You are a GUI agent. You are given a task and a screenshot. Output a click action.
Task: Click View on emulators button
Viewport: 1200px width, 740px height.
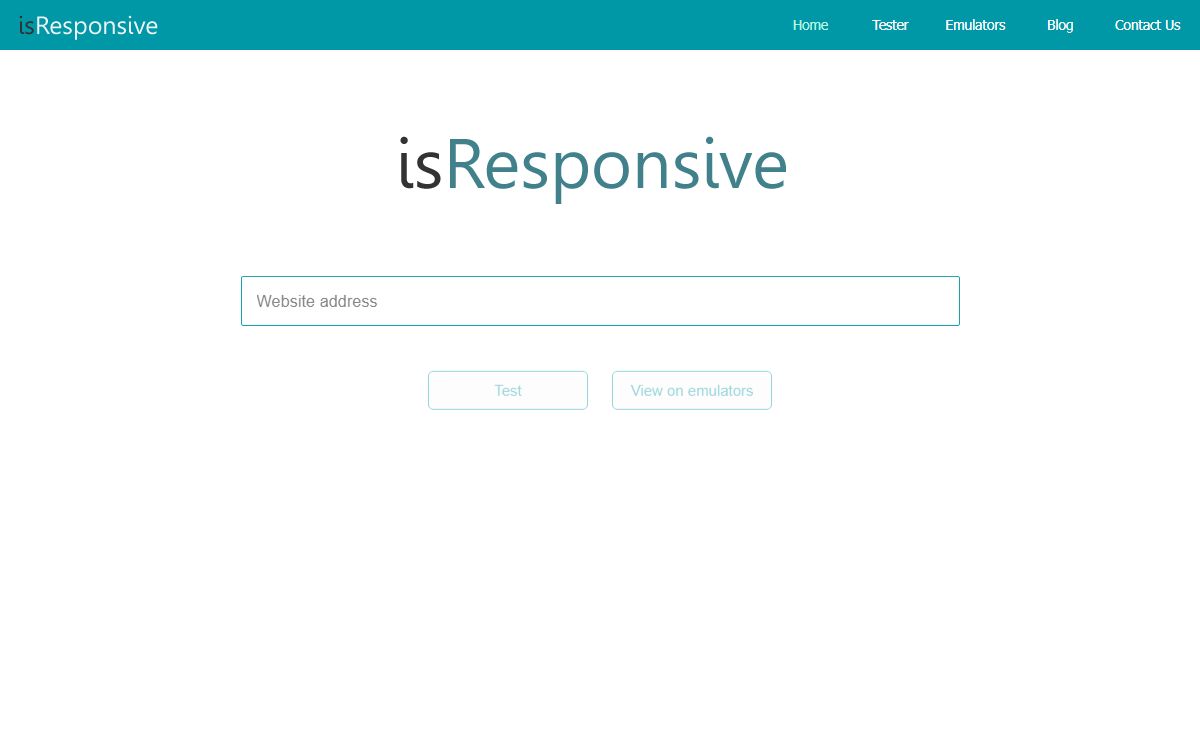click(692, 391)
